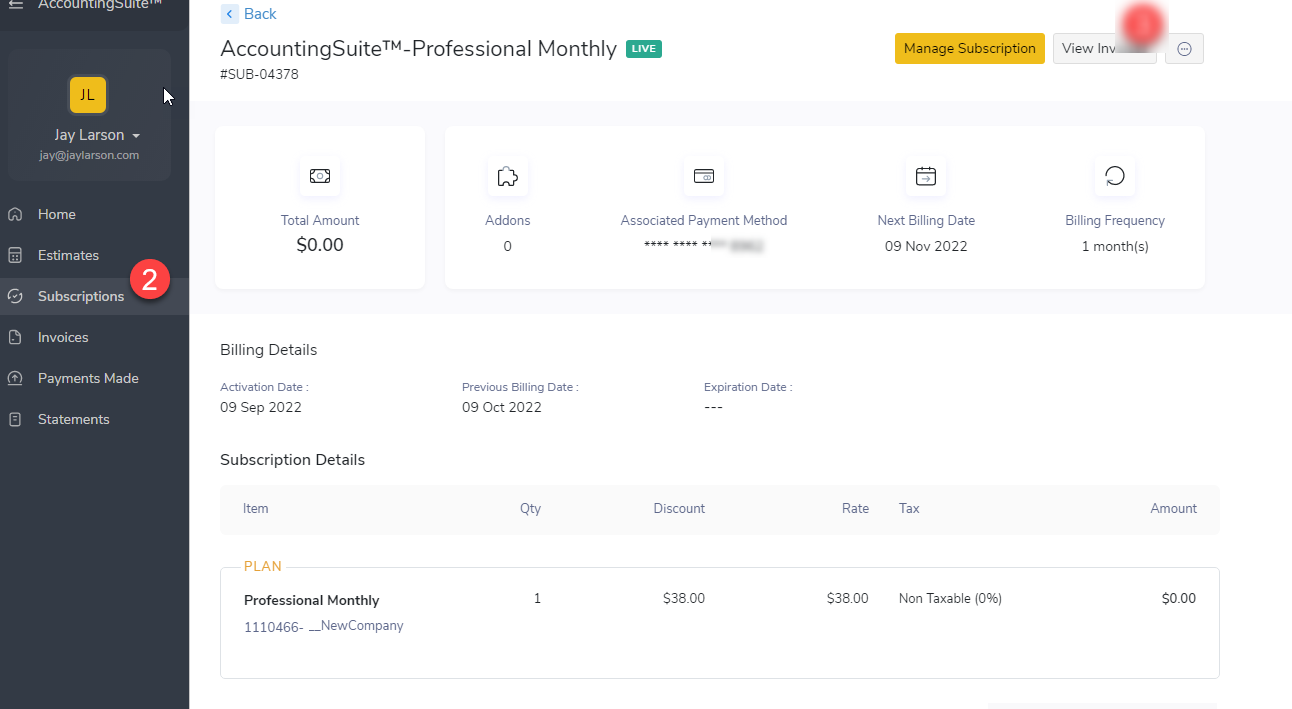Select the Billing Frequency refresh icon
Viewport: 1292px width, 709px height.
coord(1115,176)
